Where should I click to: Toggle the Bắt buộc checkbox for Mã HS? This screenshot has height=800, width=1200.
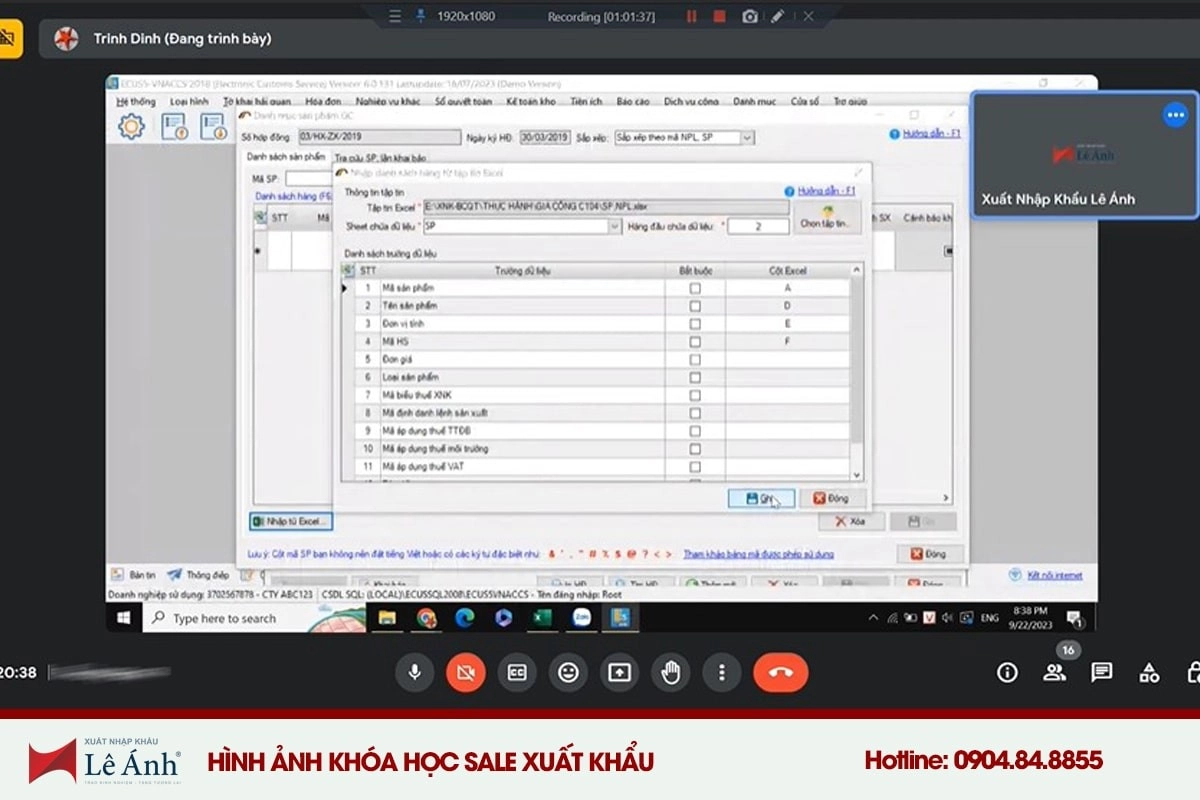[x=695, y=342]
